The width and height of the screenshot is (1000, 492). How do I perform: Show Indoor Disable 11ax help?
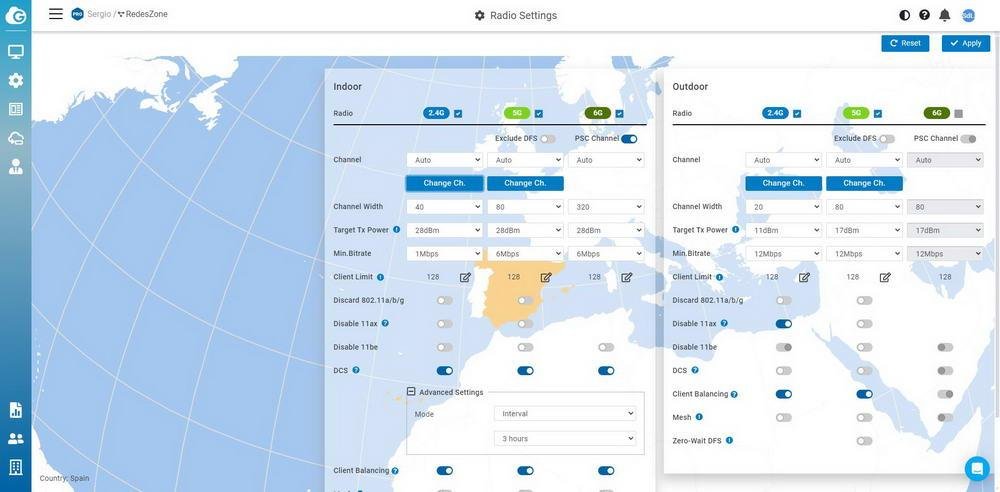[385, 324]
